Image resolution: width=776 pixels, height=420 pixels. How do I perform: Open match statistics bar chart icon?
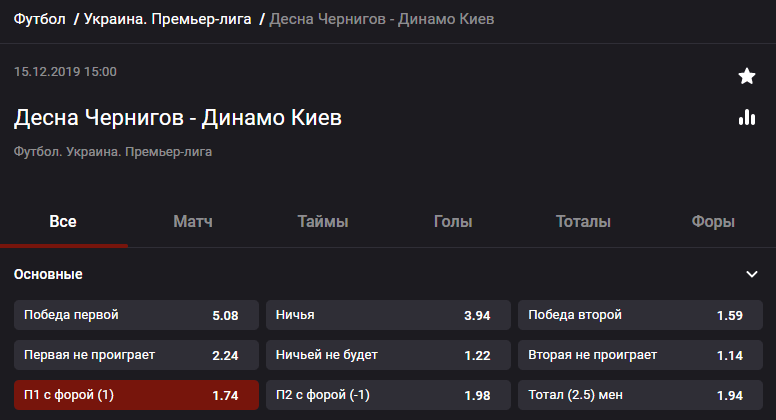tap(747, 117)
